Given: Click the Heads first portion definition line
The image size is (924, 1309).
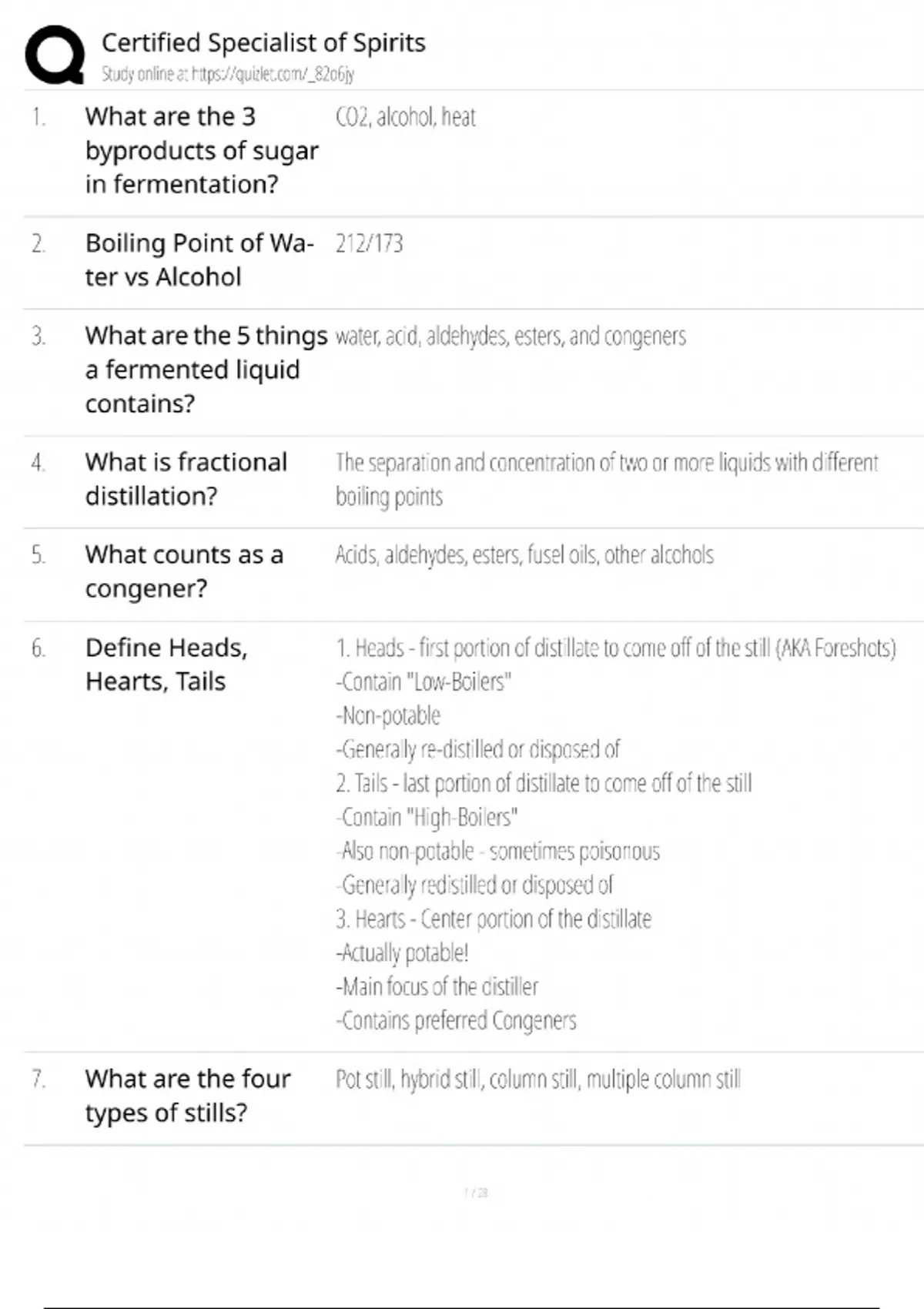Looking at the screenshot, I should (615, 648).
